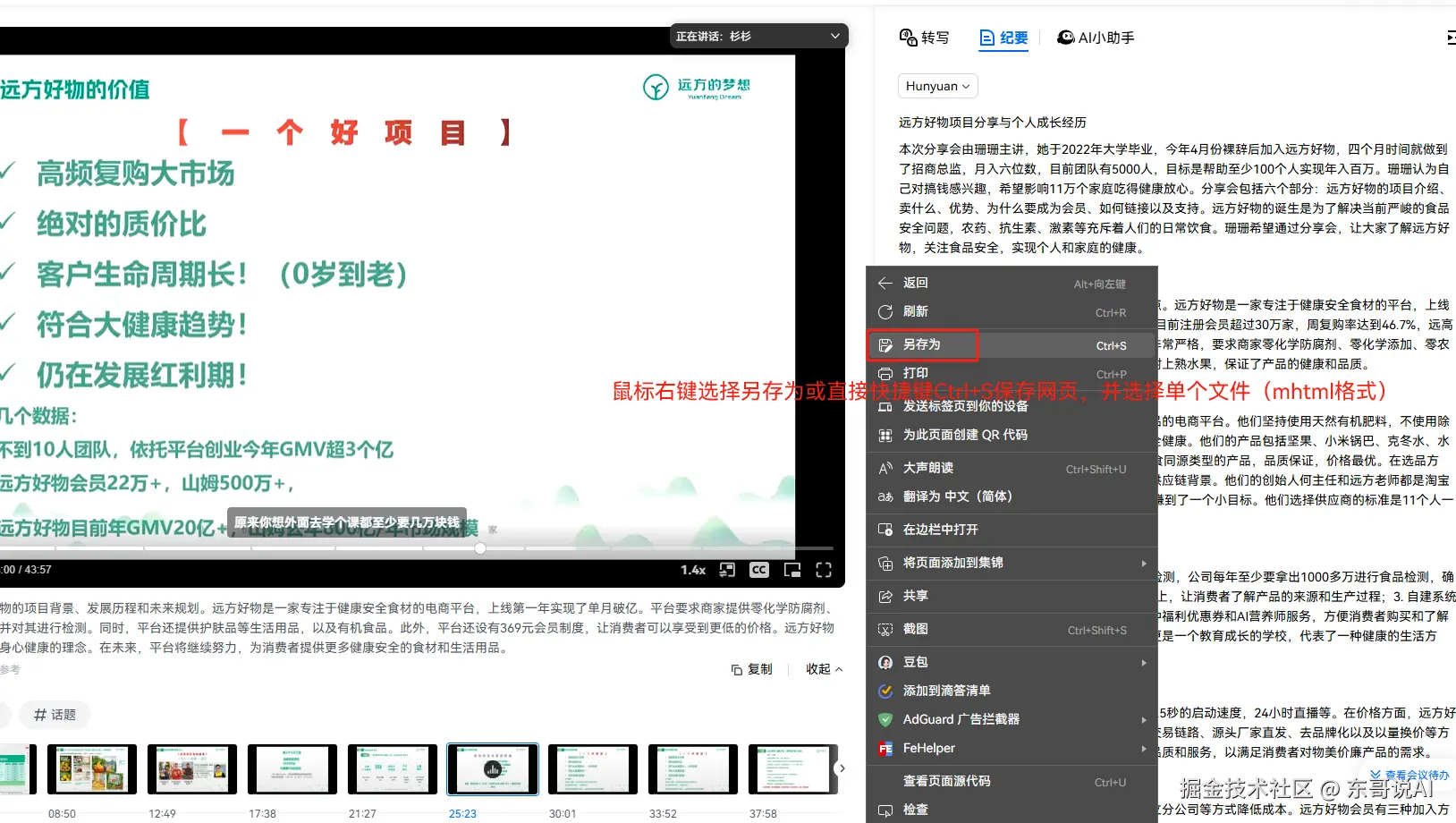Choose 为此页面创建 QR 代码
This screenshot has height=823, width=1456.
point(1012,435)
